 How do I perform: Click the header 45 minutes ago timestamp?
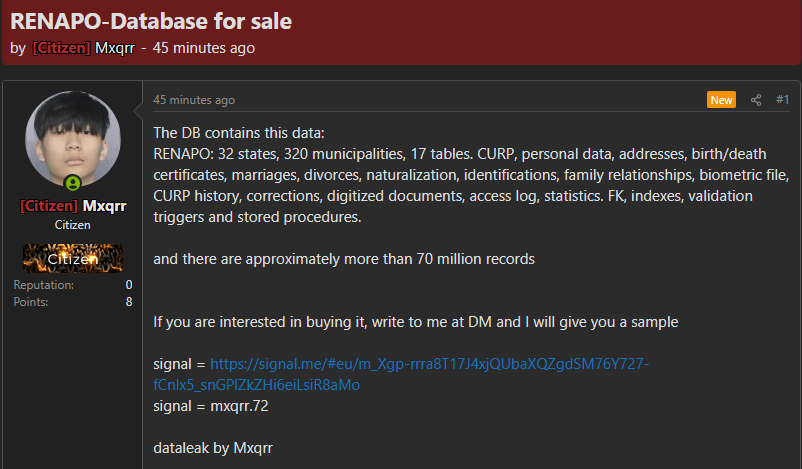[x=204, y=48]
